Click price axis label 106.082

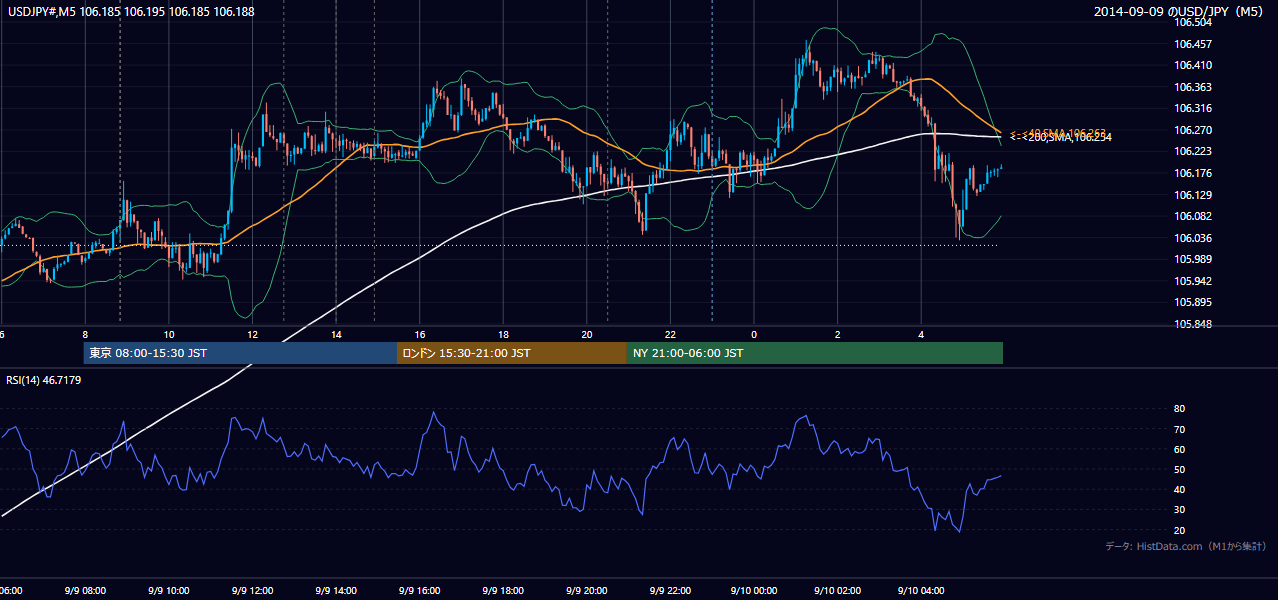(1192, 216)
